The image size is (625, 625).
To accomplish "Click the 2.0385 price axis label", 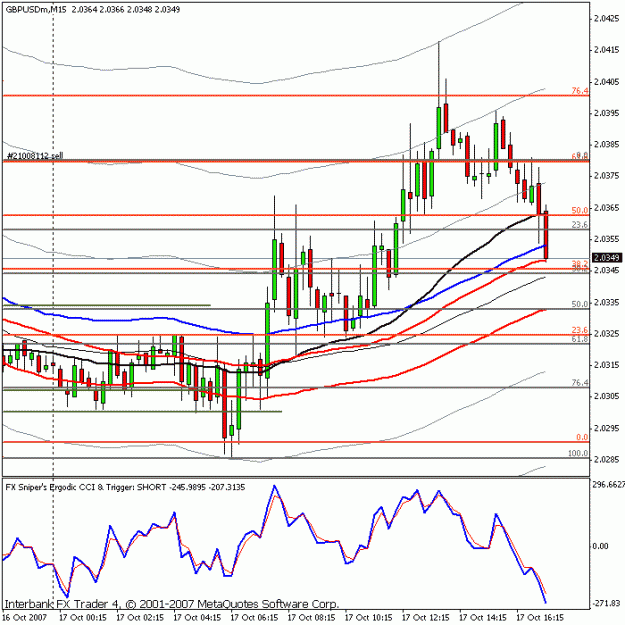I will click(607, 144).
